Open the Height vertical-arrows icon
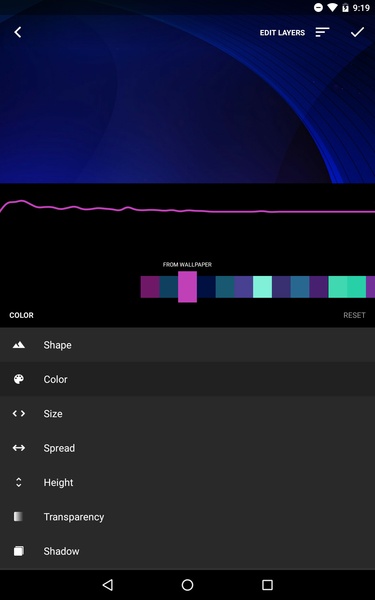This screenshot has height=600, width=375. (x=18, y=483)
